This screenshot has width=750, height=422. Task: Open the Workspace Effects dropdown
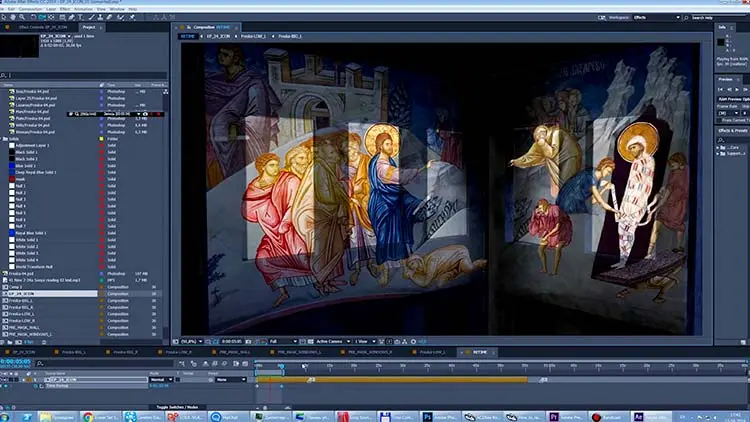tap(656, 17)
